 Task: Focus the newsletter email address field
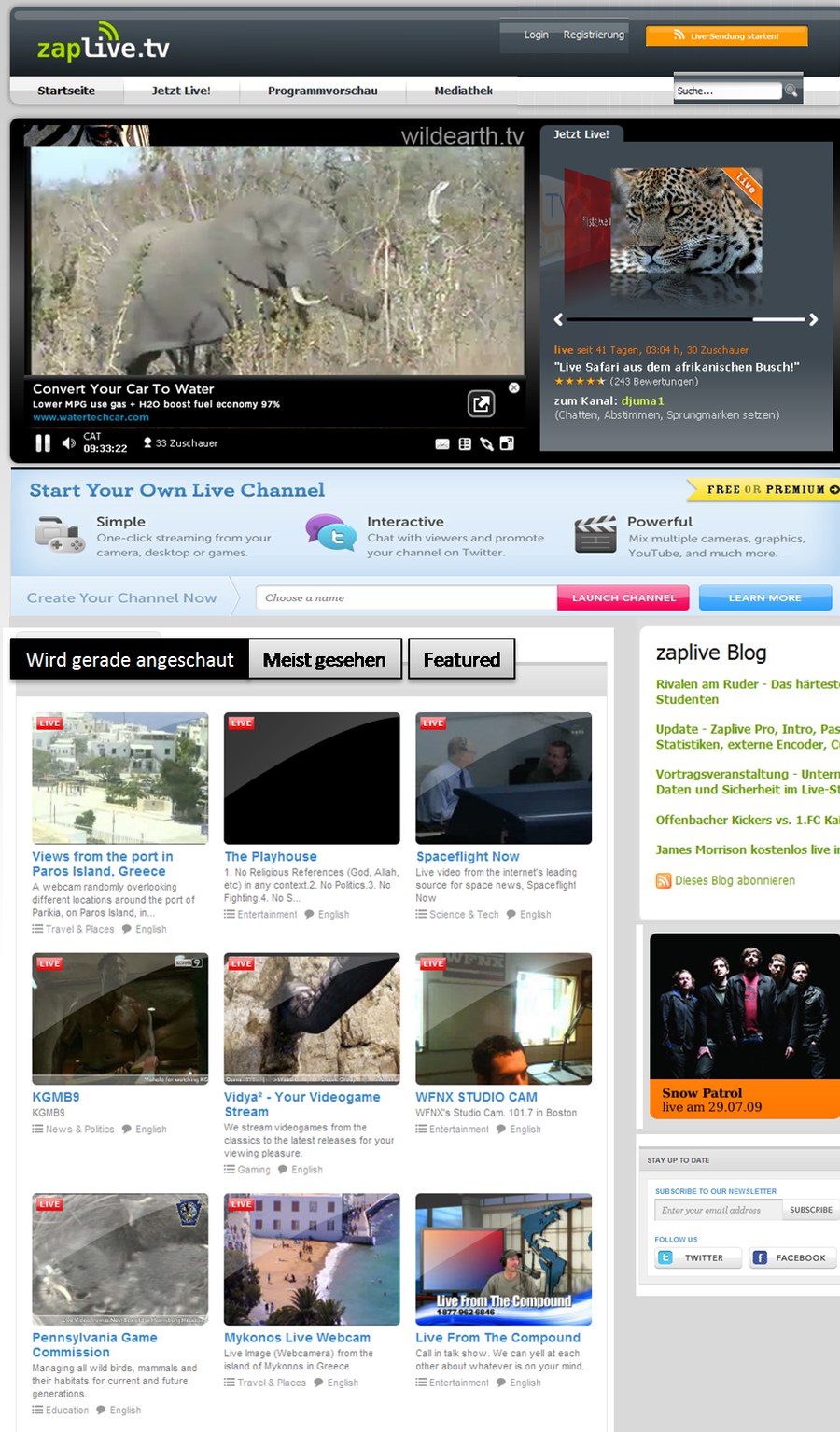717,1210
